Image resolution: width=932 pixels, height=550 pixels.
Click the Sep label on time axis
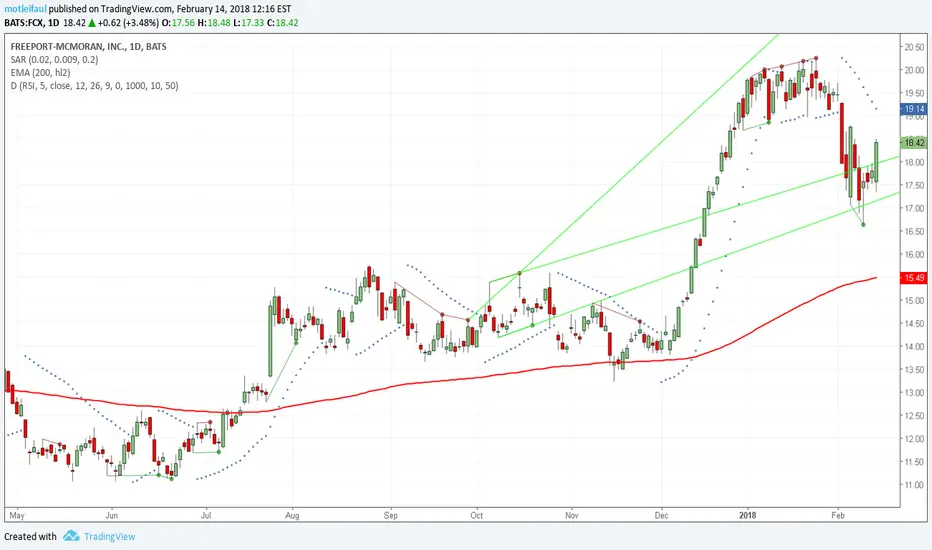tap(391, 516)
